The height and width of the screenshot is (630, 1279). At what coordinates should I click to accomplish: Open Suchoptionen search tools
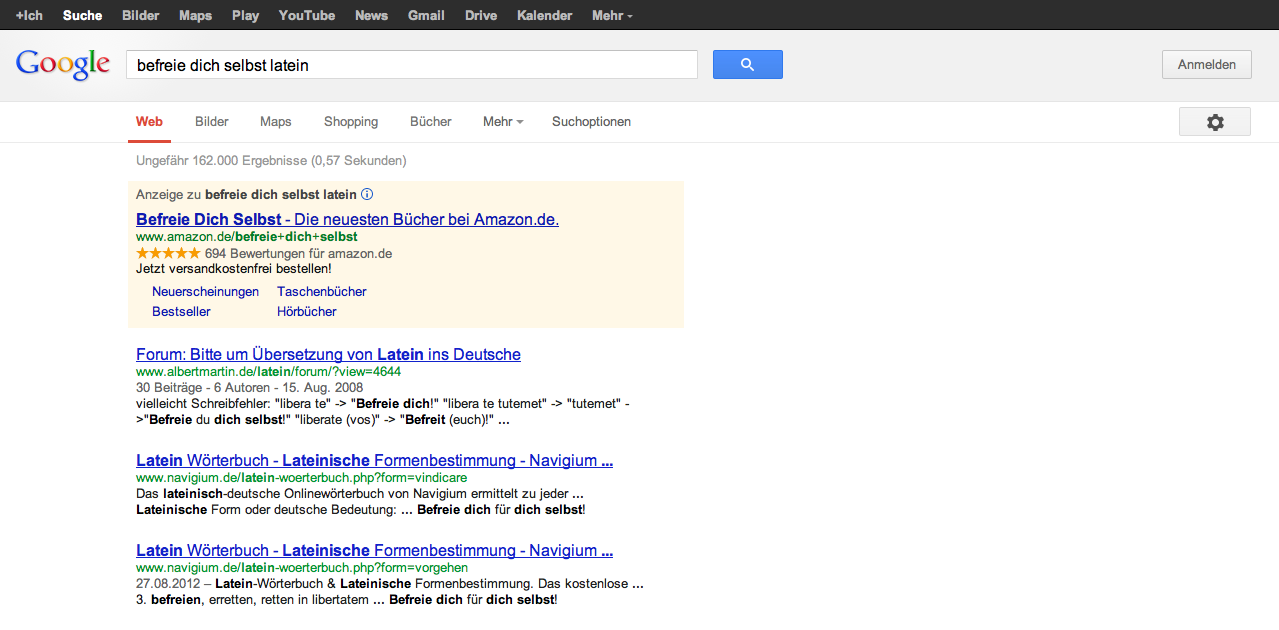point(591,122)
